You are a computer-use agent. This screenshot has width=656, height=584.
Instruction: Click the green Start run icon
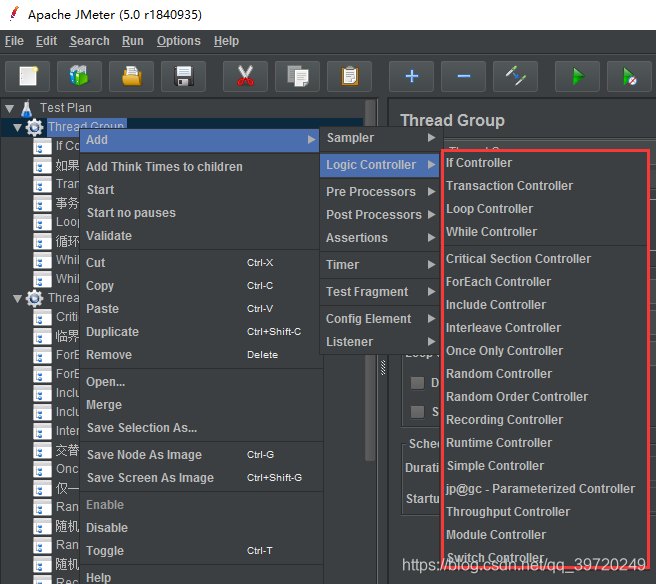click(x=577, y=76)
